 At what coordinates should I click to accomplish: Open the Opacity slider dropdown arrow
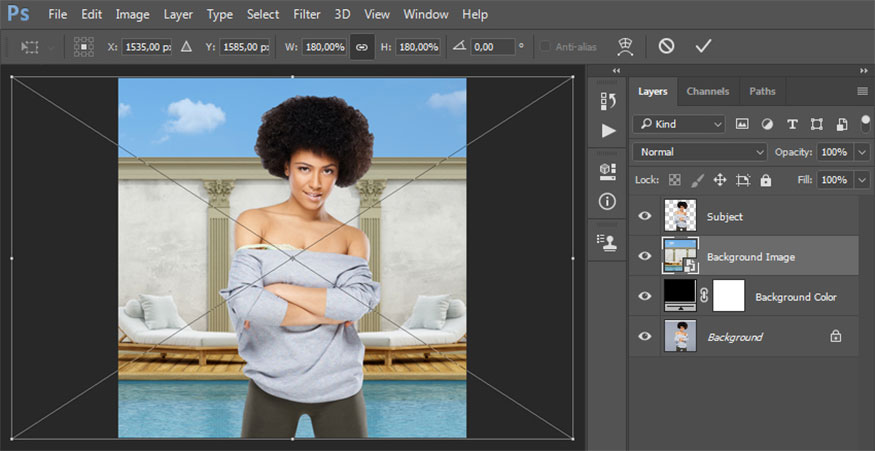click(x=861, y=152)
